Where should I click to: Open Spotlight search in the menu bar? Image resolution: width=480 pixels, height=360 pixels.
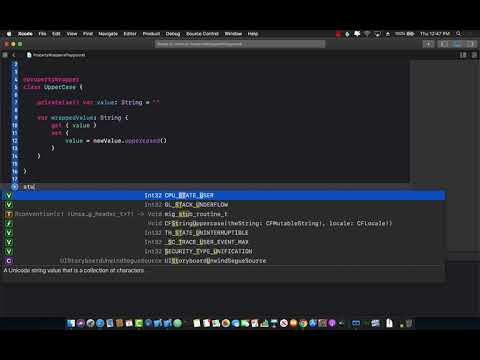459,34
